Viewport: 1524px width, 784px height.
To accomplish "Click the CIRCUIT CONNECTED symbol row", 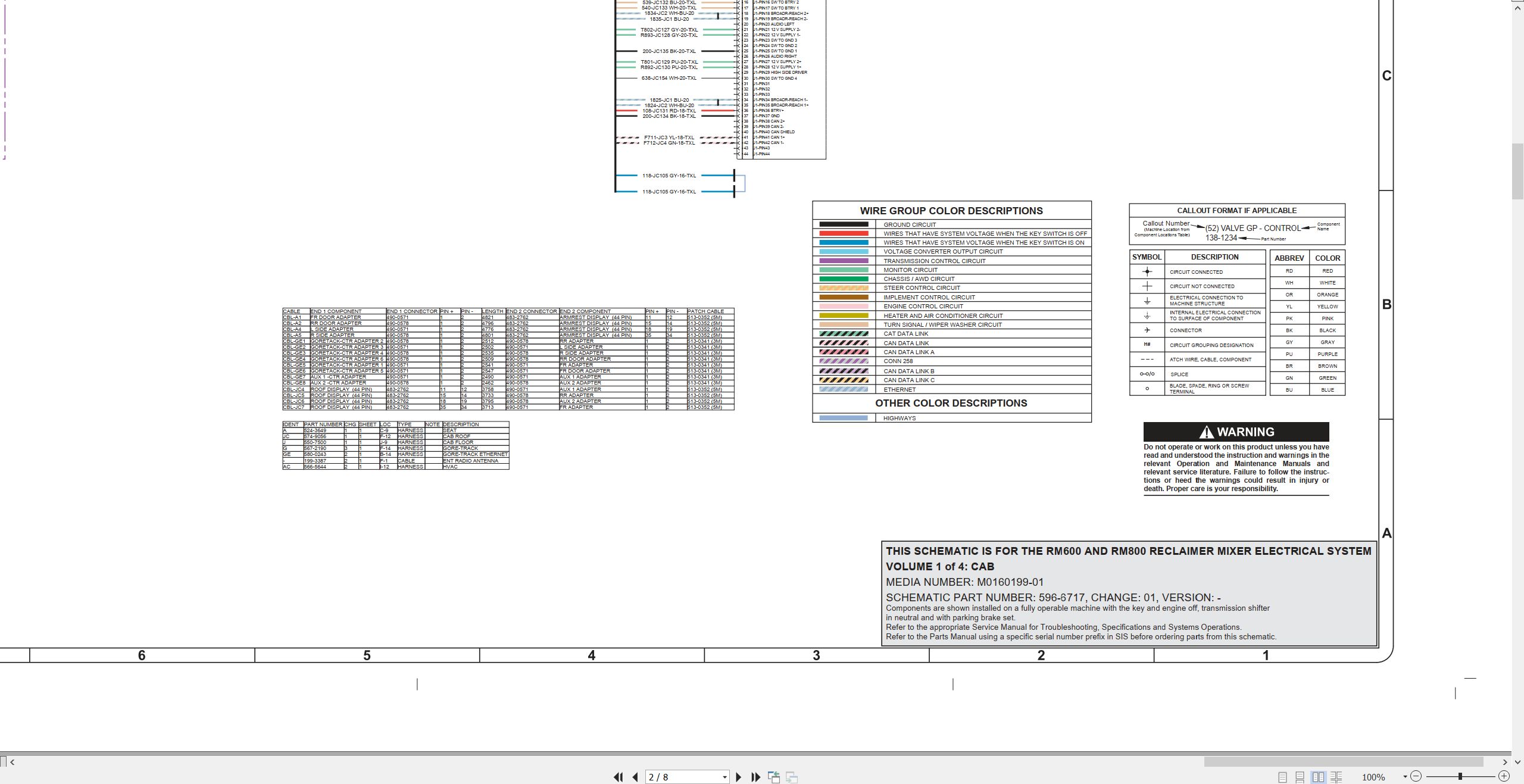I will (1197, 271).
